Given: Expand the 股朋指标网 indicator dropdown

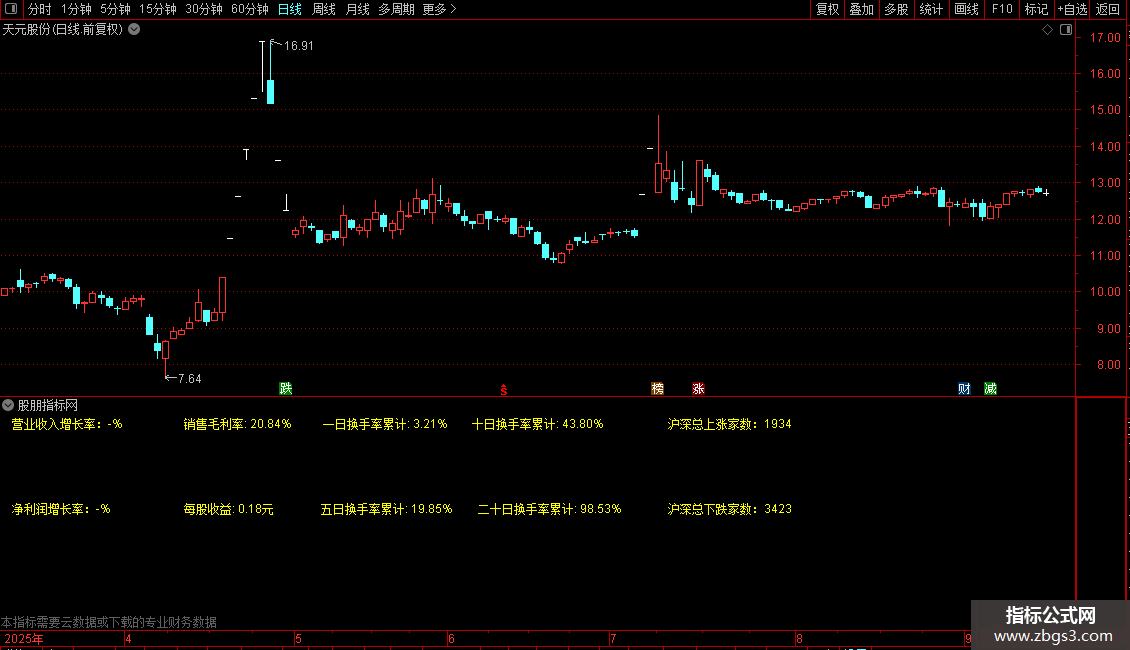Looking at the screenshot, I should (8, 406).
